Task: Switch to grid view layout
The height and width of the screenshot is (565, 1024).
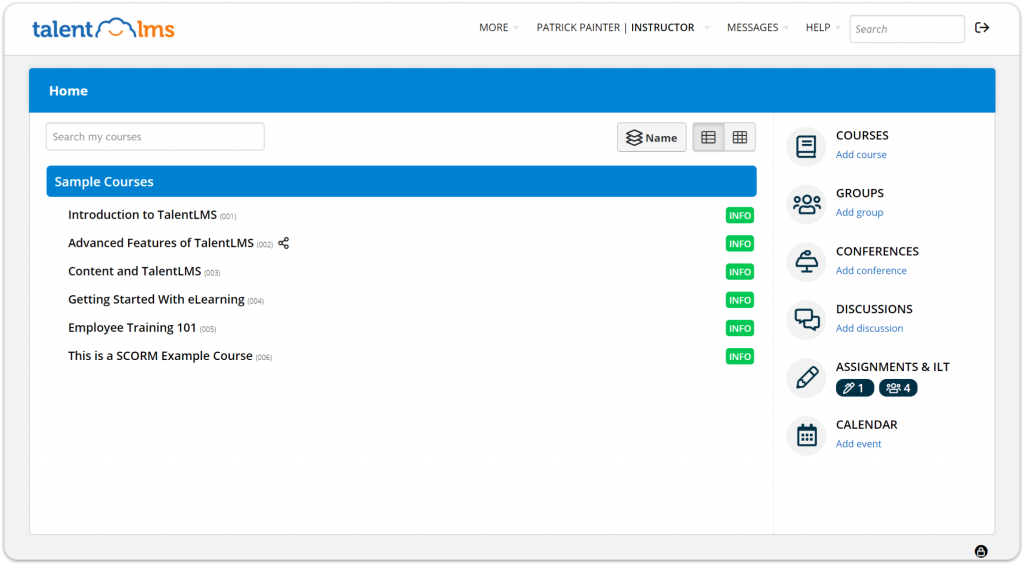Action: [x=740, y=138]
